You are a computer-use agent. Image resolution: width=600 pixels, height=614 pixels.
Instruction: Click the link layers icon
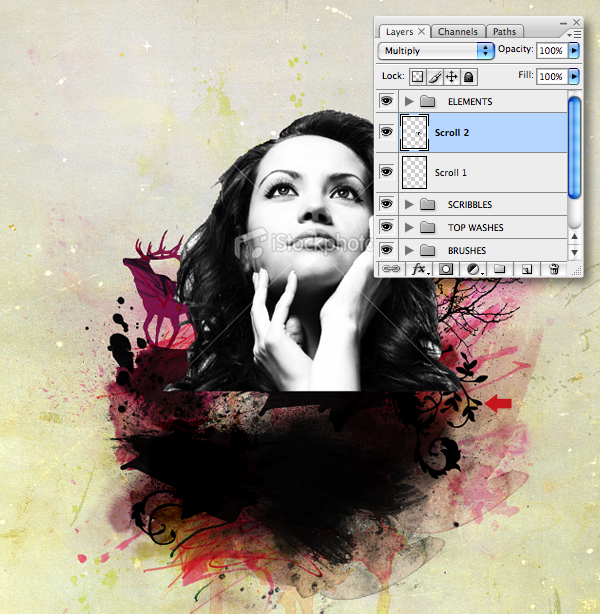(x=391, y=269)
